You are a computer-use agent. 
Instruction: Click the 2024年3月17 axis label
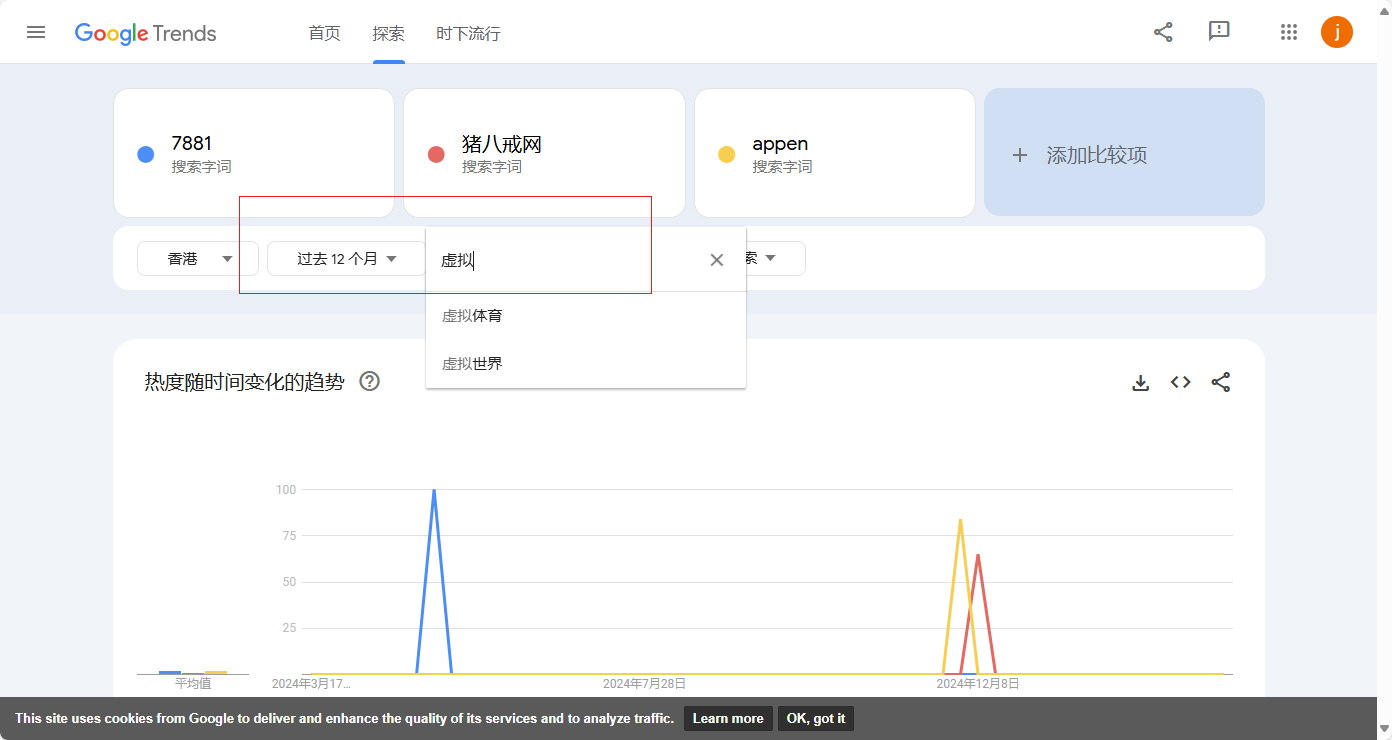pyautogui.click(x=311, y=684)
